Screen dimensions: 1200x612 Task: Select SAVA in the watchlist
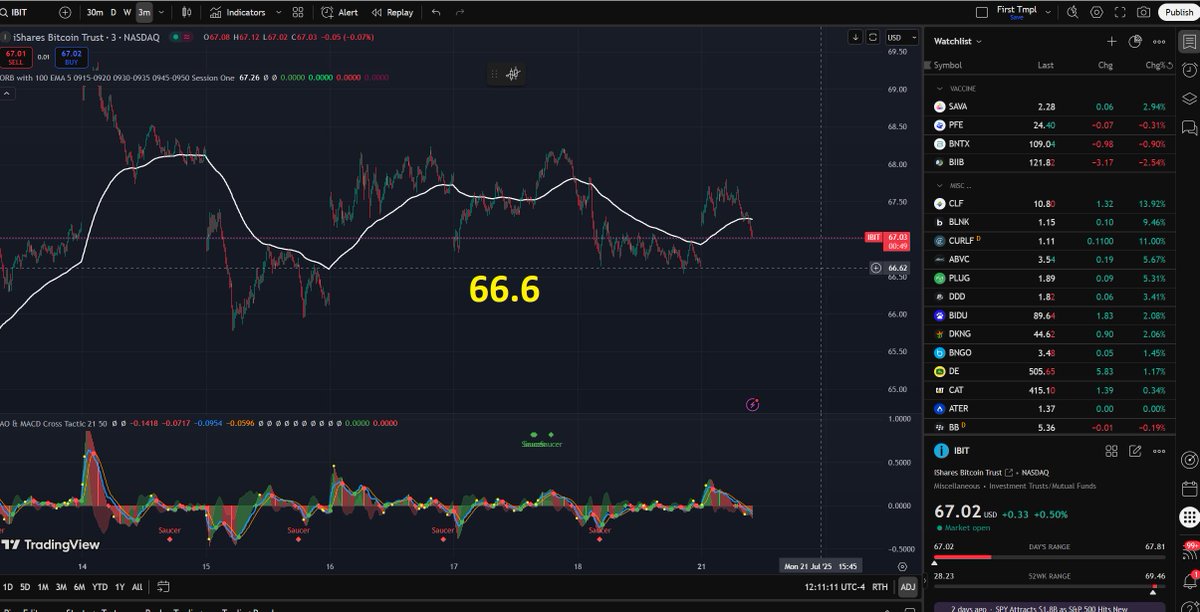tap(1048, 106)
